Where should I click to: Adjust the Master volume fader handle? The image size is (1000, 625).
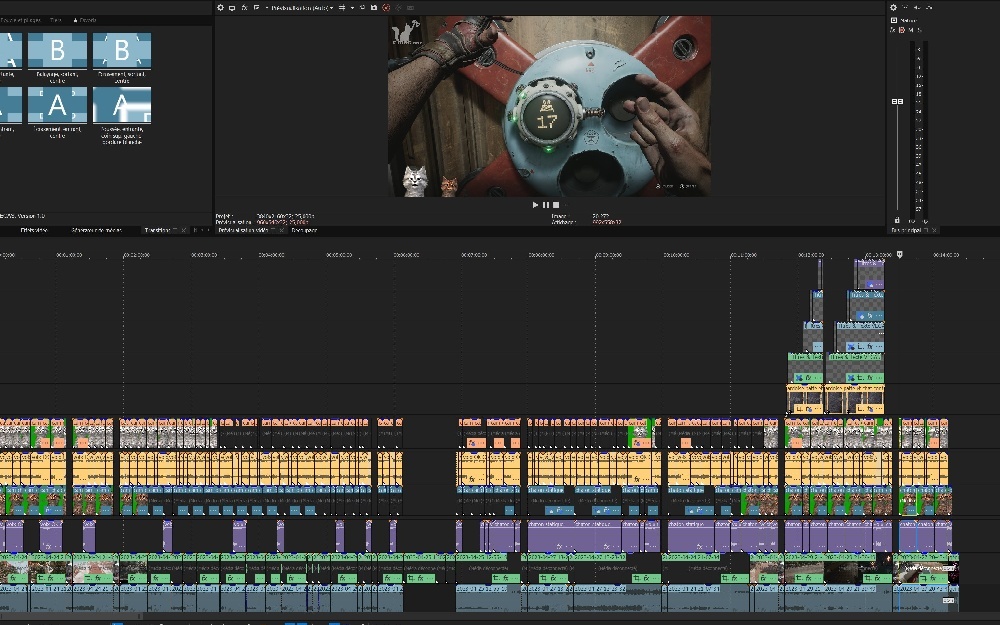click(x=897, y=102)
